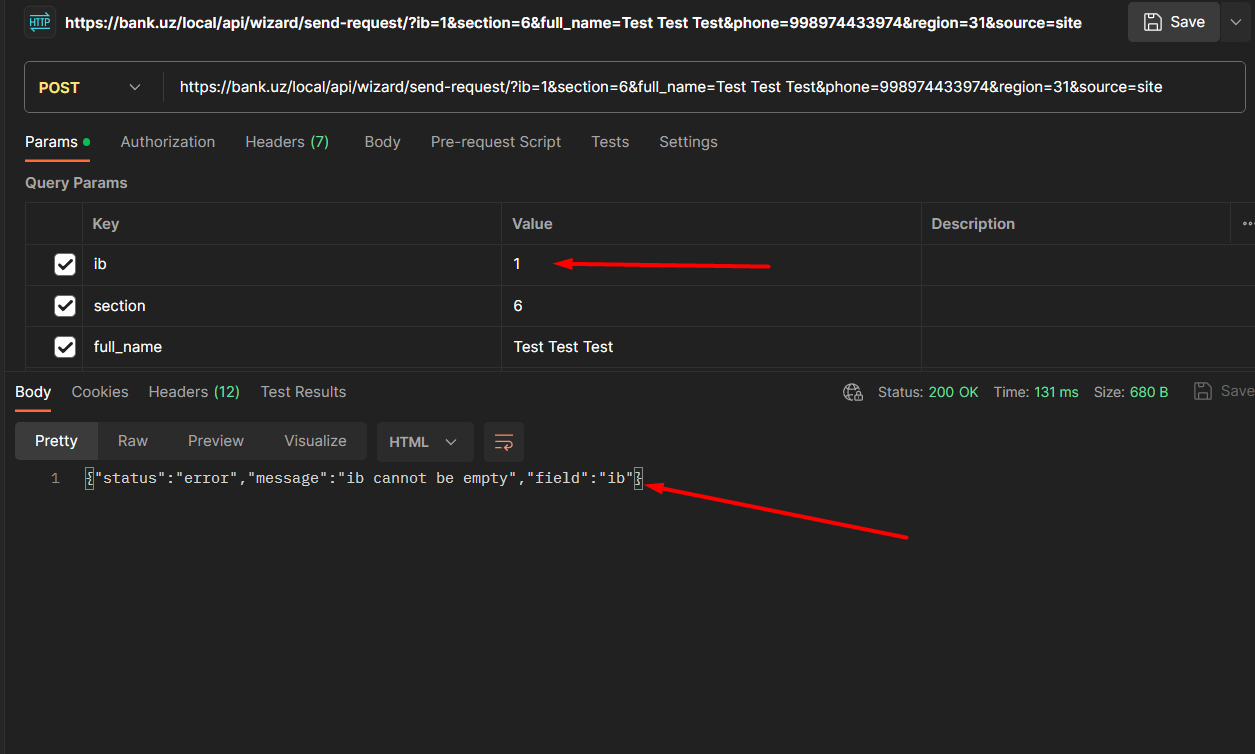
Task: Select the Raw view mode
Action: point(133,441)
